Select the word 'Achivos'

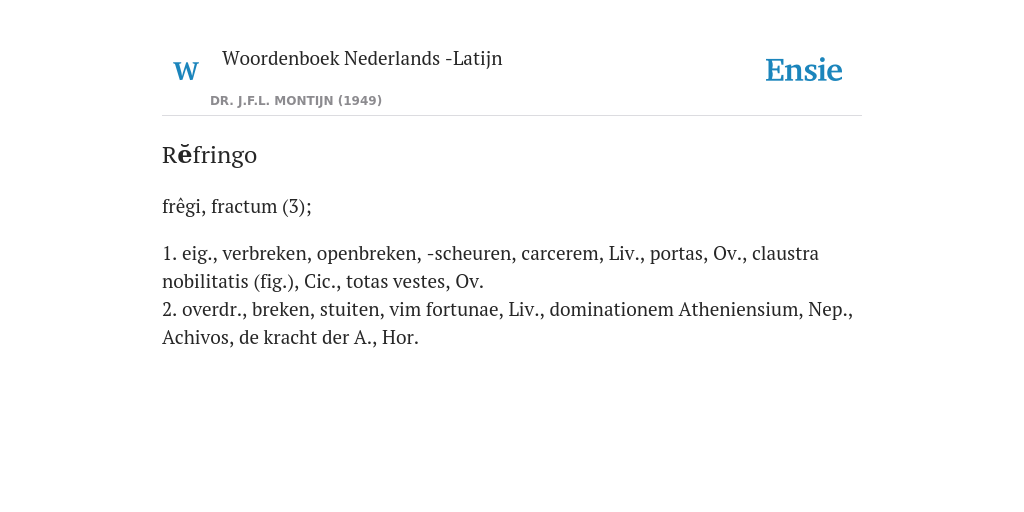pyautogui.click(x=195, y=338)
